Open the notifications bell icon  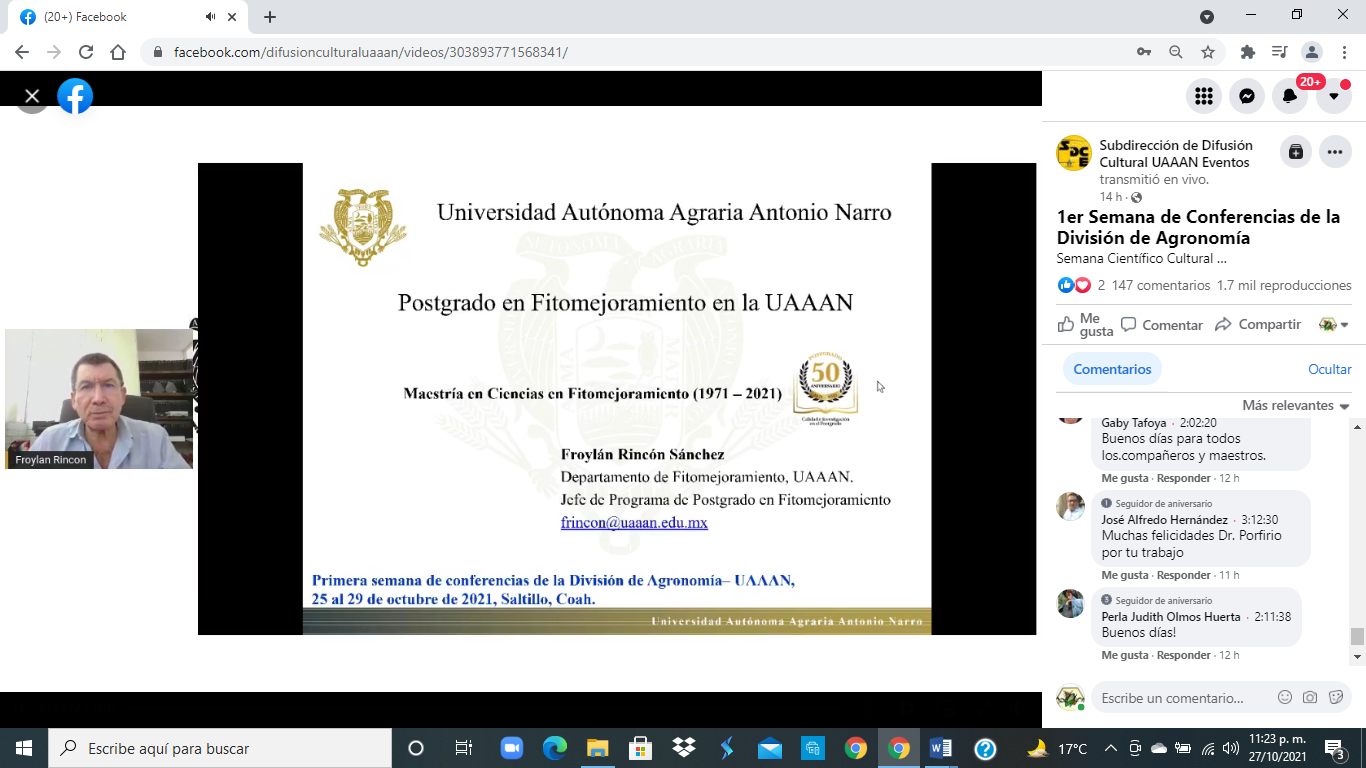[x=1290, y=96]
